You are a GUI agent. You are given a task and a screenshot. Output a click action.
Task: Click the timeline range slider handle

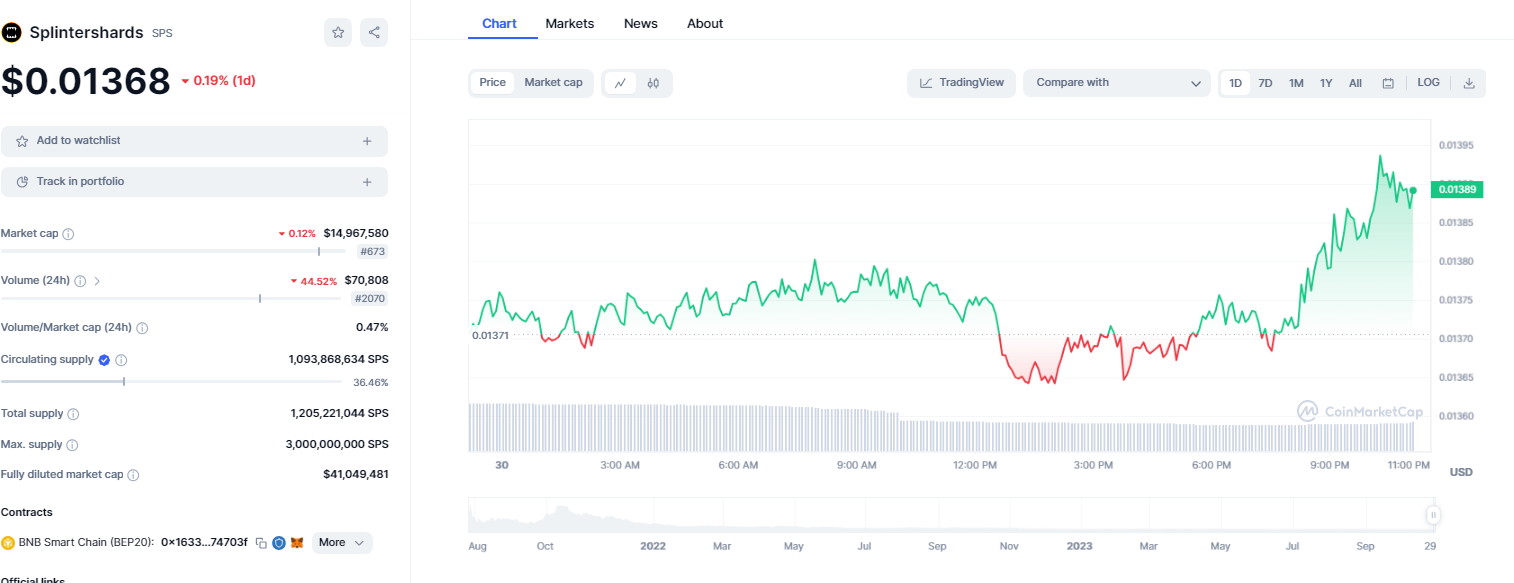click(x=1433, y=515)
